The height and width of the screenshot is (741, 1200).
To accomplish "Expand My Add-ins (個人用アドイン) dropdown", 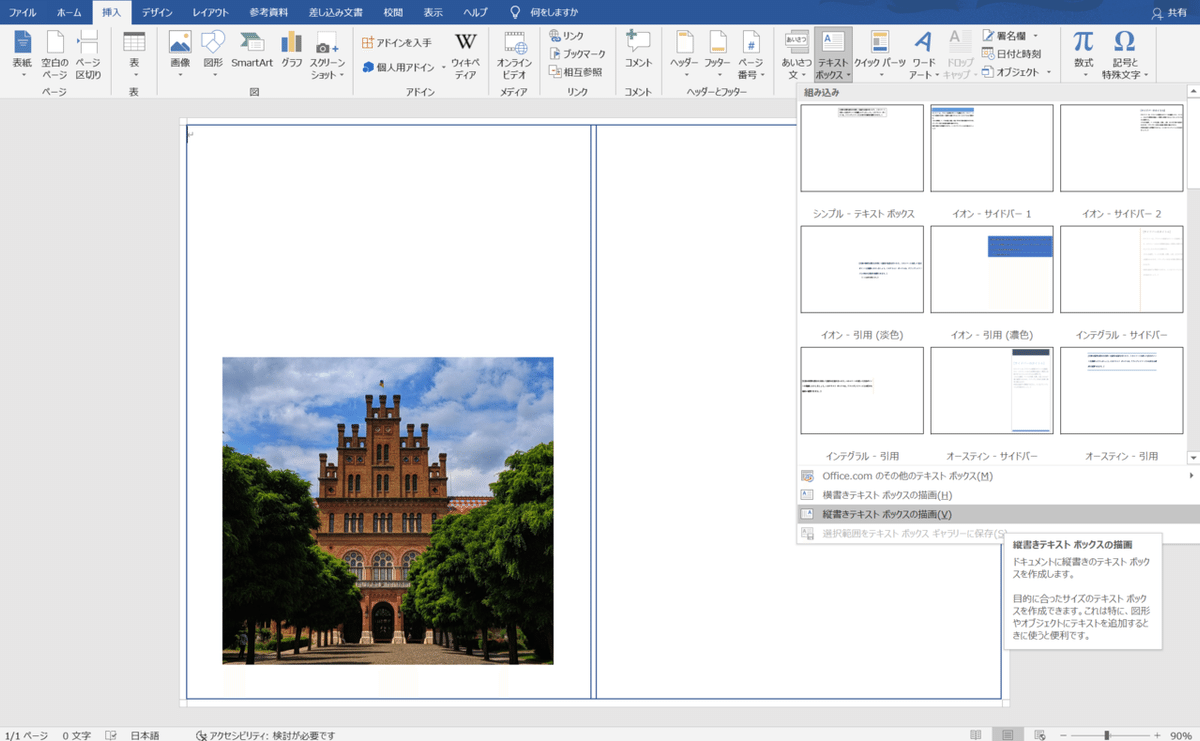I will (444, 67).
